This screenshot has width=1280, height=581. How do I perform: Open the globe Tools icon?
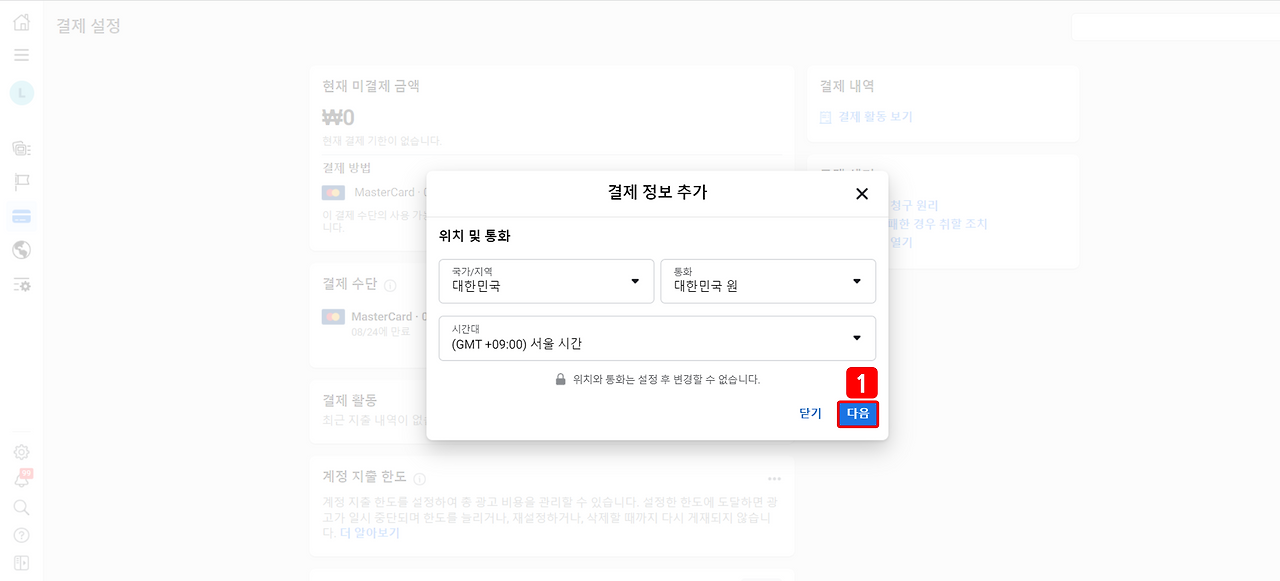pyautogui.click(x=20, y=249)
